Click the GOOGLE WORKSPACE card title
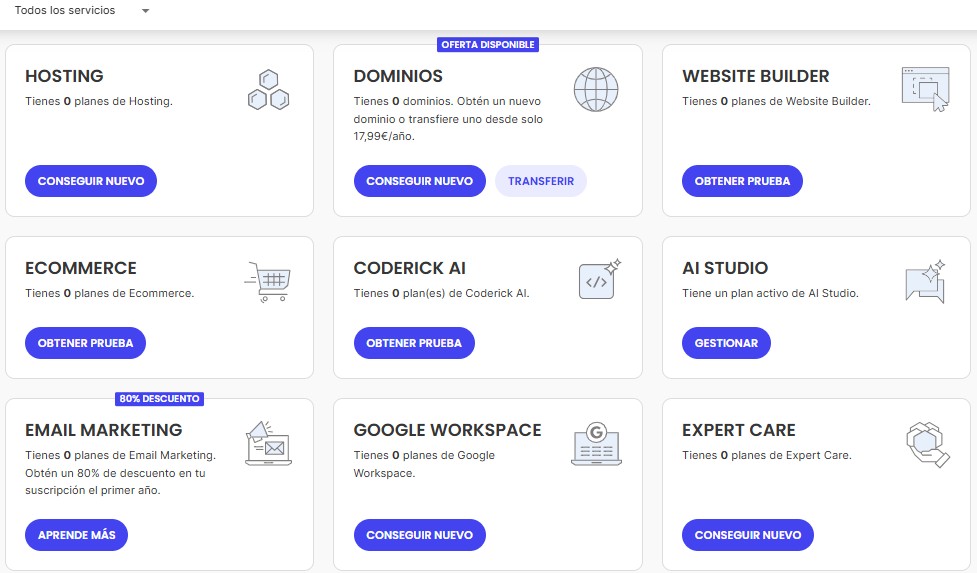Screen dimensions: 977x573 tap(447, 430)
